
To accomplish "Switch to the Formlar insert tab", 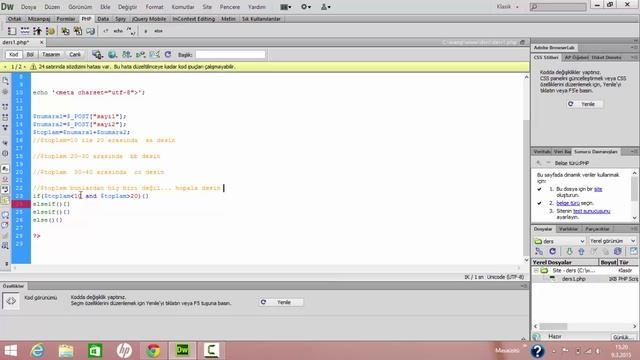I will tap(66, 19).
